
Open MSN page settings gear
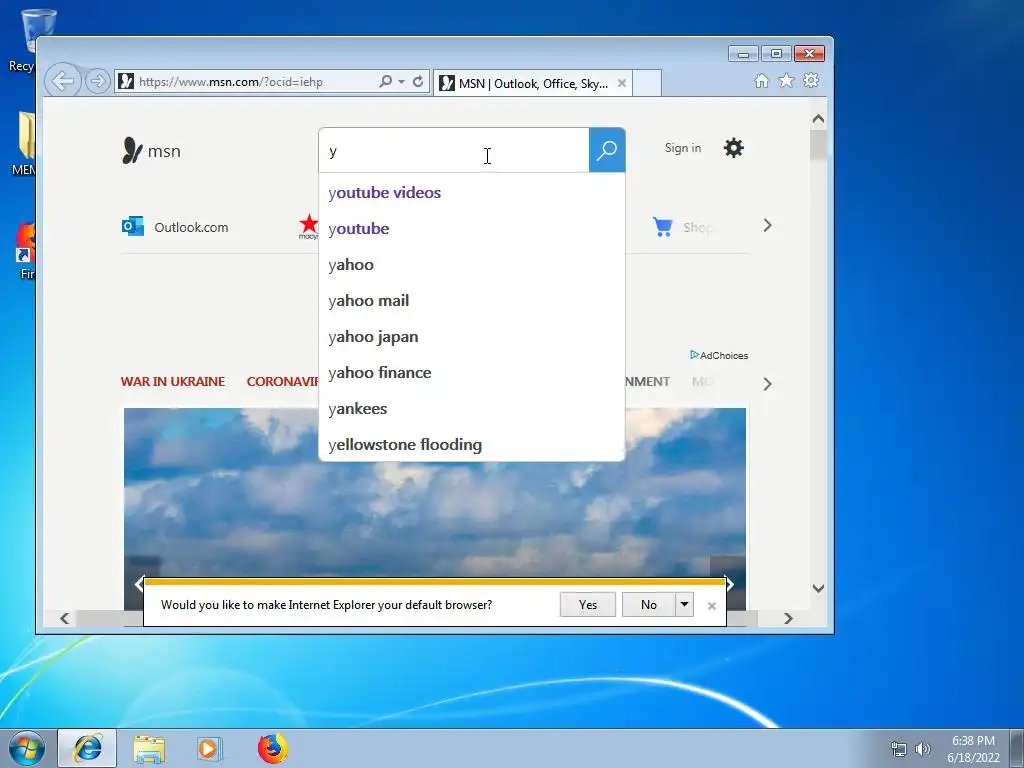click(x=733, y=148)
